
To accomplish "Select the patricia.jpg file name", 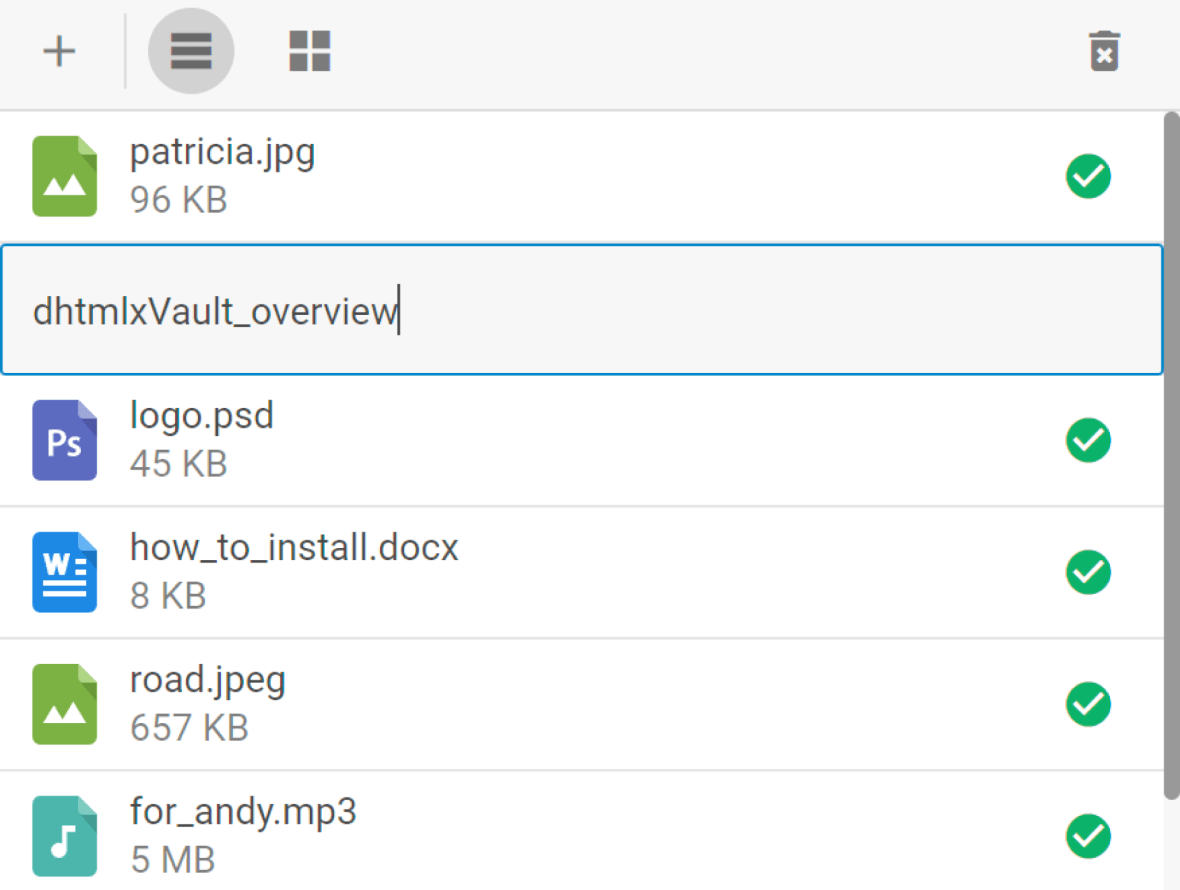I will [x=222, y=153].
